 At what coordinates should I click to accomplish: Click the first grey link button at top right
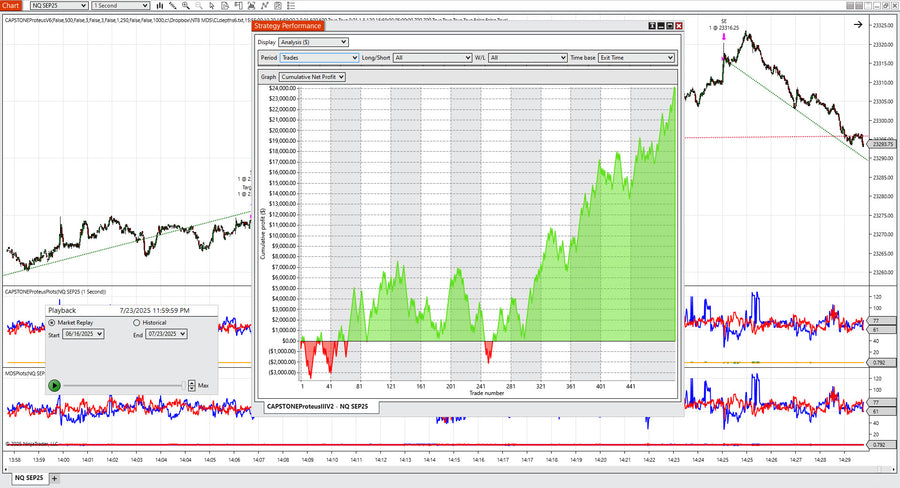coord(851,6)
